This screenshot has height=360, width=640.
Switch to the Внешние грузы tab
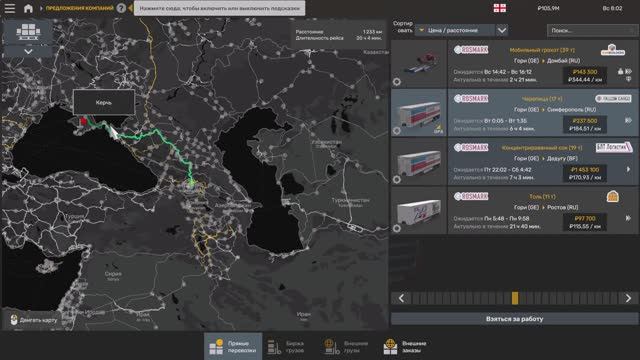point(346,347)
